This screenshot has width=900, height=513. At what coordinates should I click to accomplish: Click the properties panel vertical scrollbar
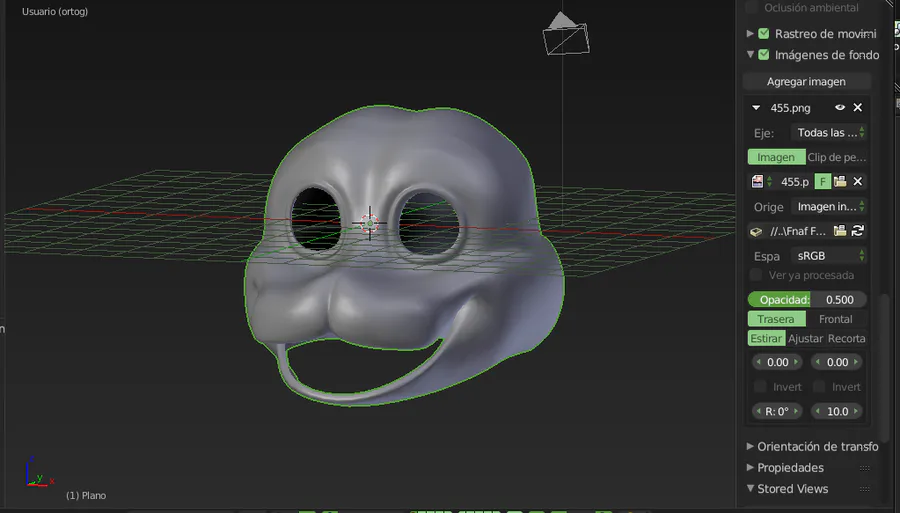coord(887,367)
